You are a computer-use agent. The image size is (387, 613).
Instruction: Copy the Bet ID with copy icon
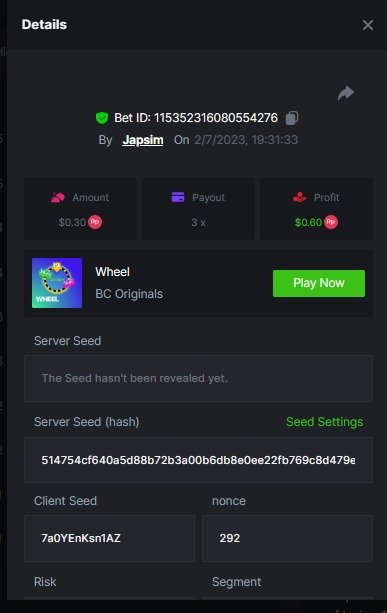point(292,118)
